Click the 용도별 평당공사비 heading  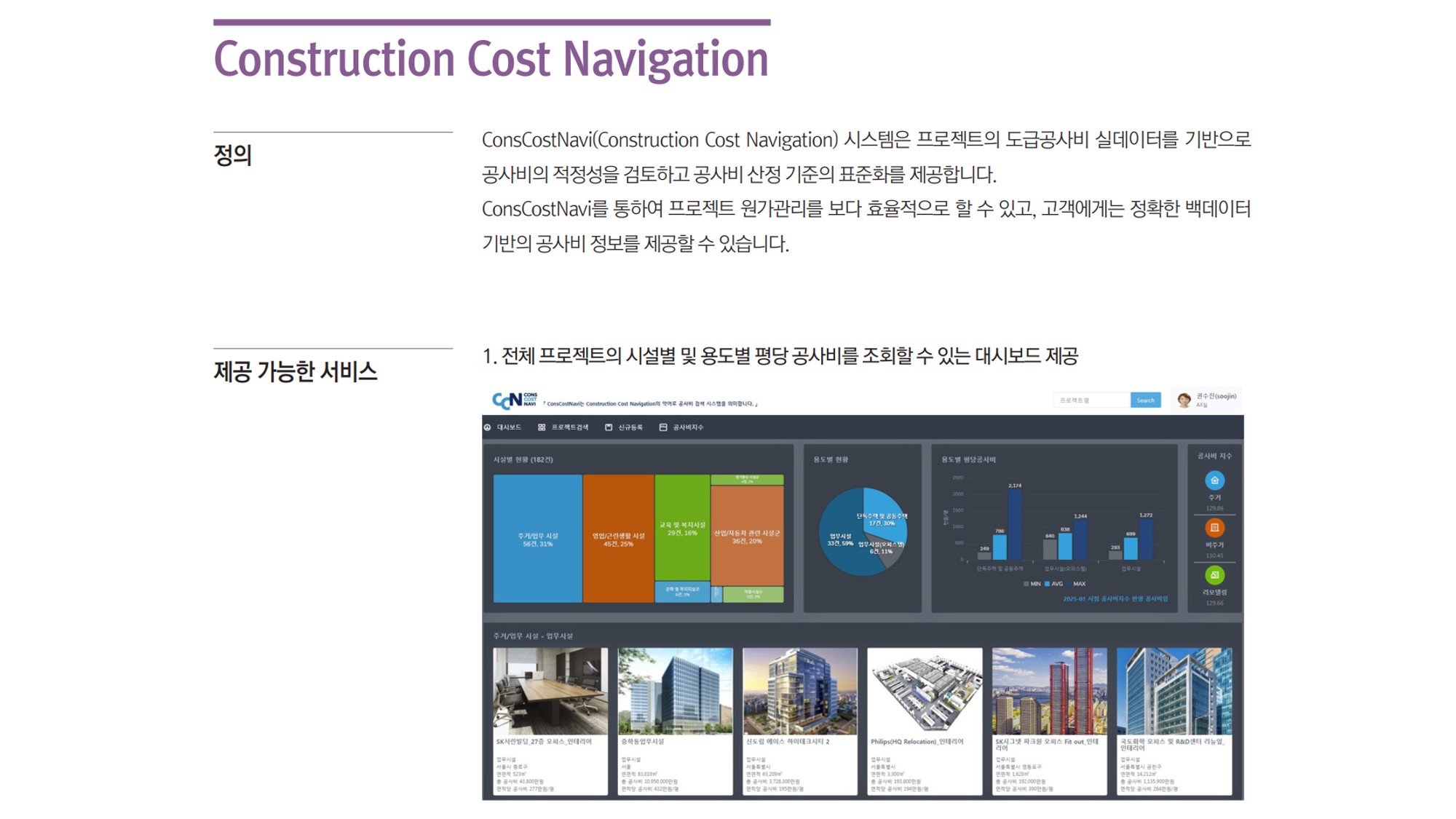[x=968, y=459]
